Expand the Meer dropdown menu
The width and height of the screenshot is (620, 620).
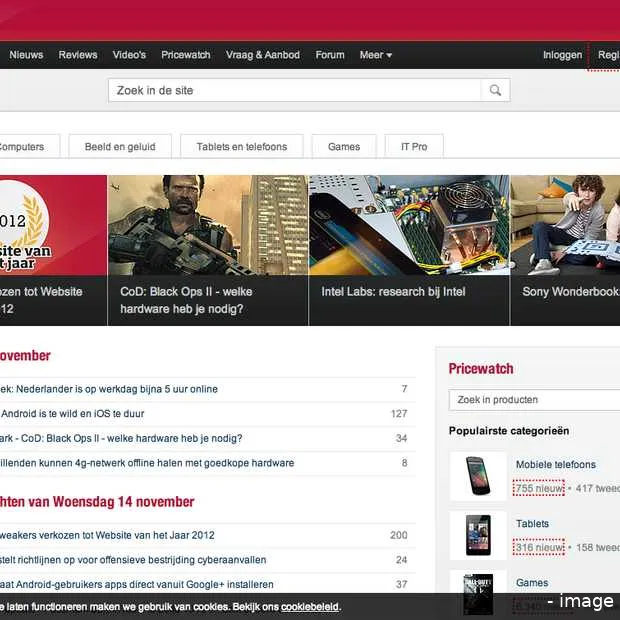(376, 55)
